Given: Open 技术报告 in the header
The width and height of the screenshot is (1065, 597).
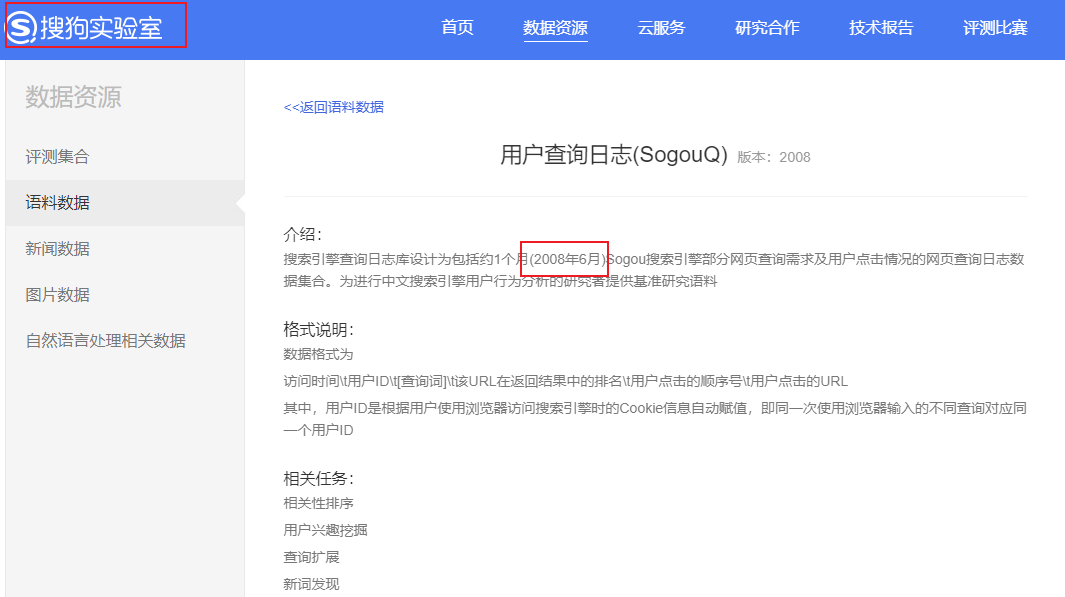Looking at the screenshot, I should pyautogui.click(x=881, y=28).
